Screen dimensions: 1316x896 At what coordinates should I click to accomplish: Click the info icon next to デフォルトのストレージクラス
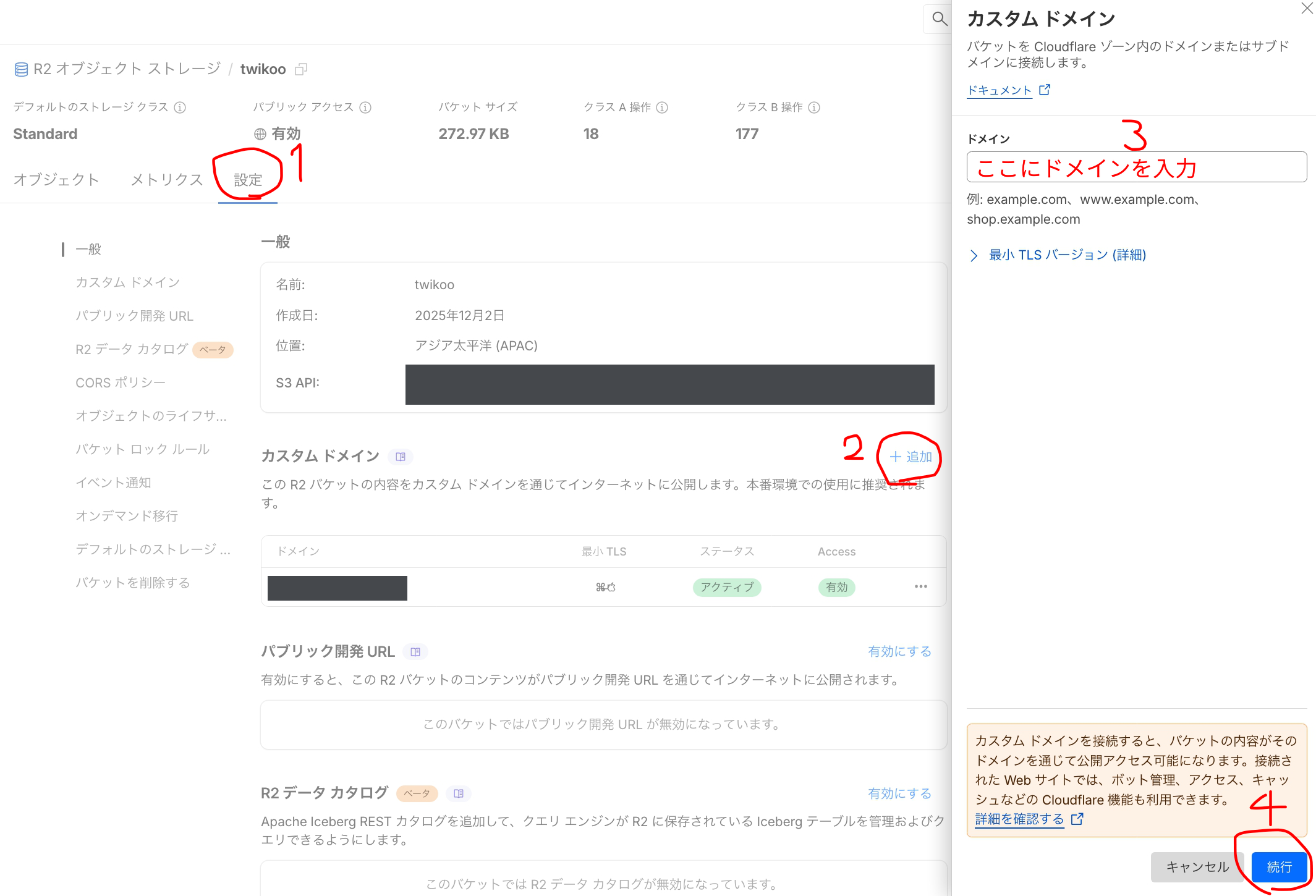180,107
